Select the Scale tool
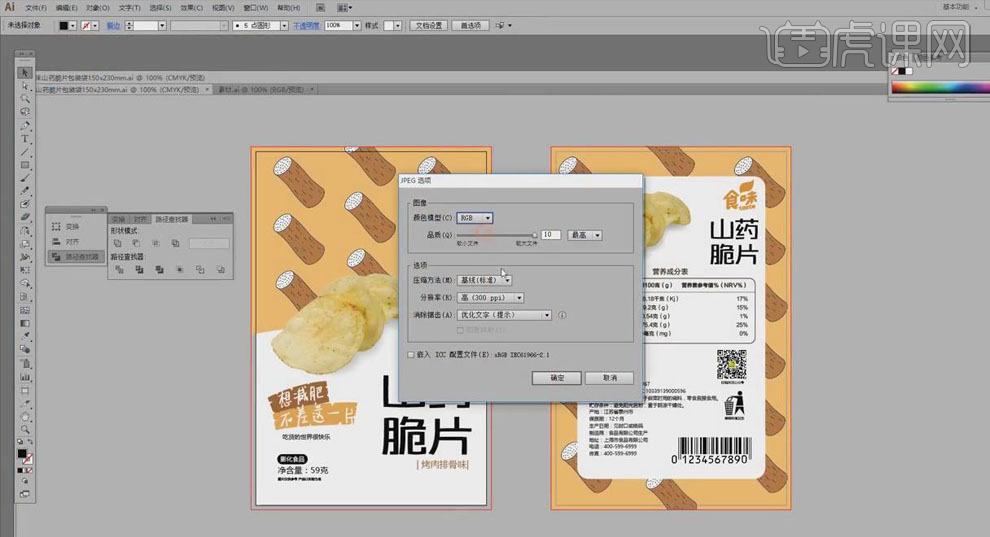This screenshot has height=537, width=990. [25, 244]
